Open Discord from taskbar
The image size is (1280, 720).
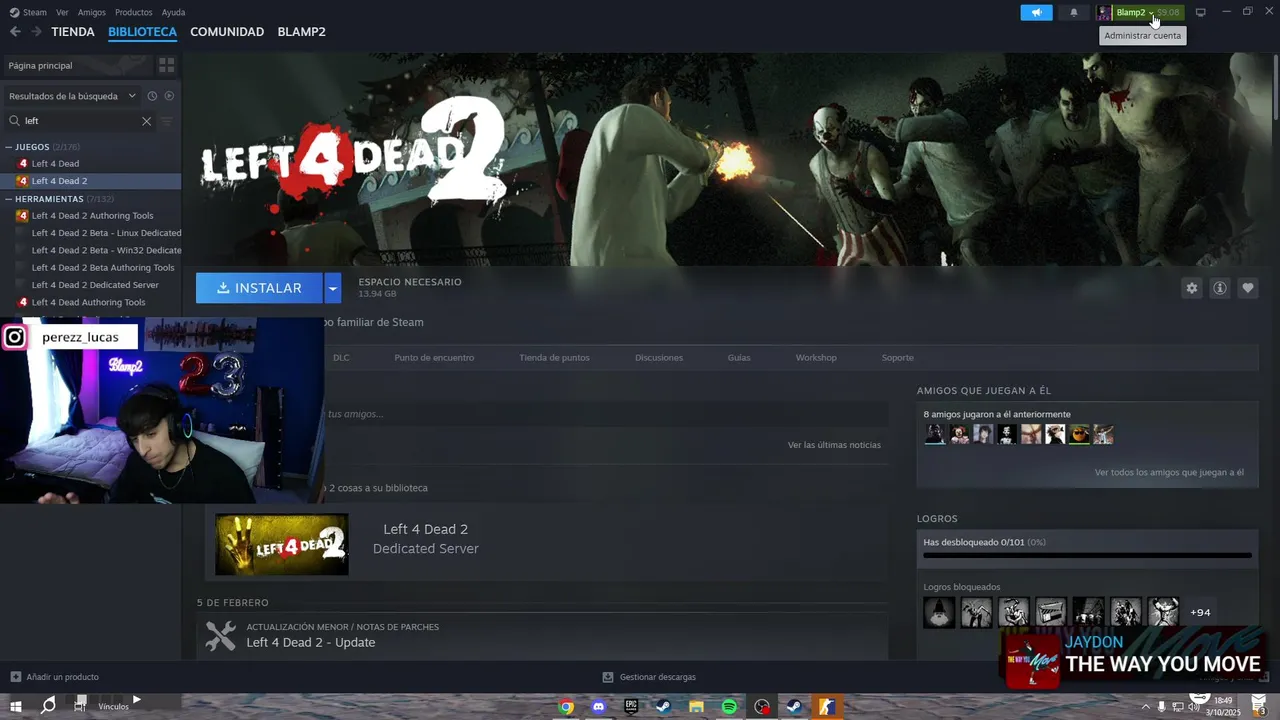pyautogui.click(x=598, y=707)
